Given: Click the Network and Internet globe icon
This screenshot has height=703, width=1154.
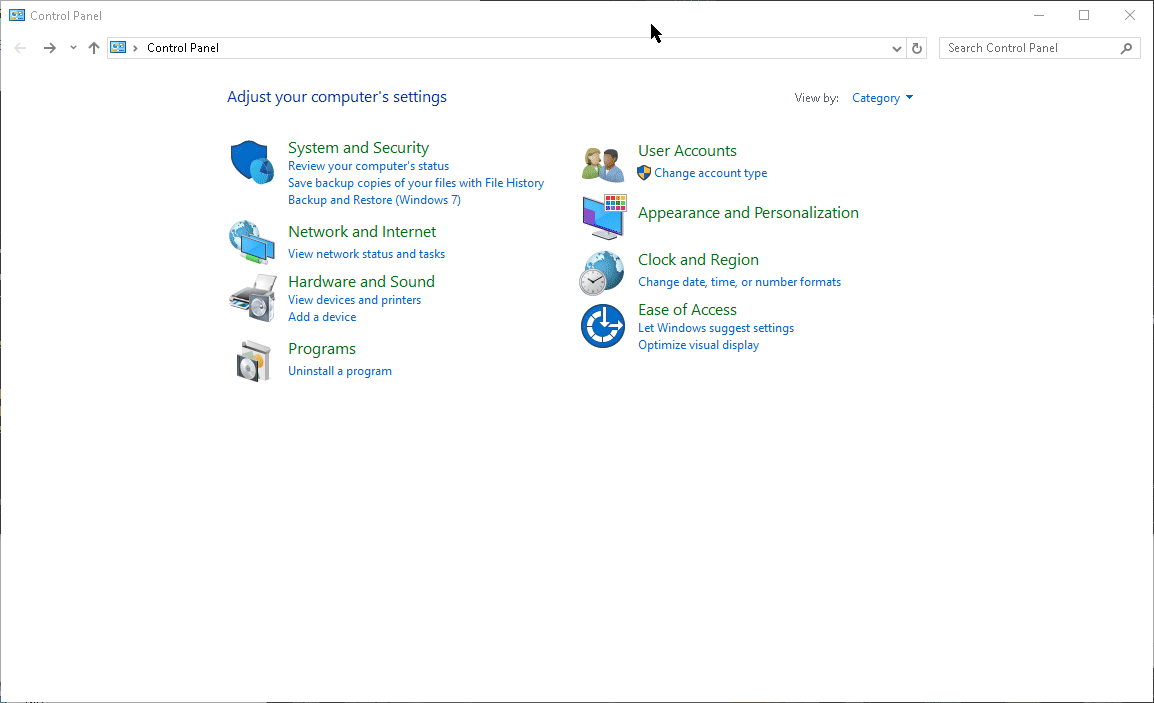Looking at the screenshot, I should pyautogui.click(x=252, y=242).
